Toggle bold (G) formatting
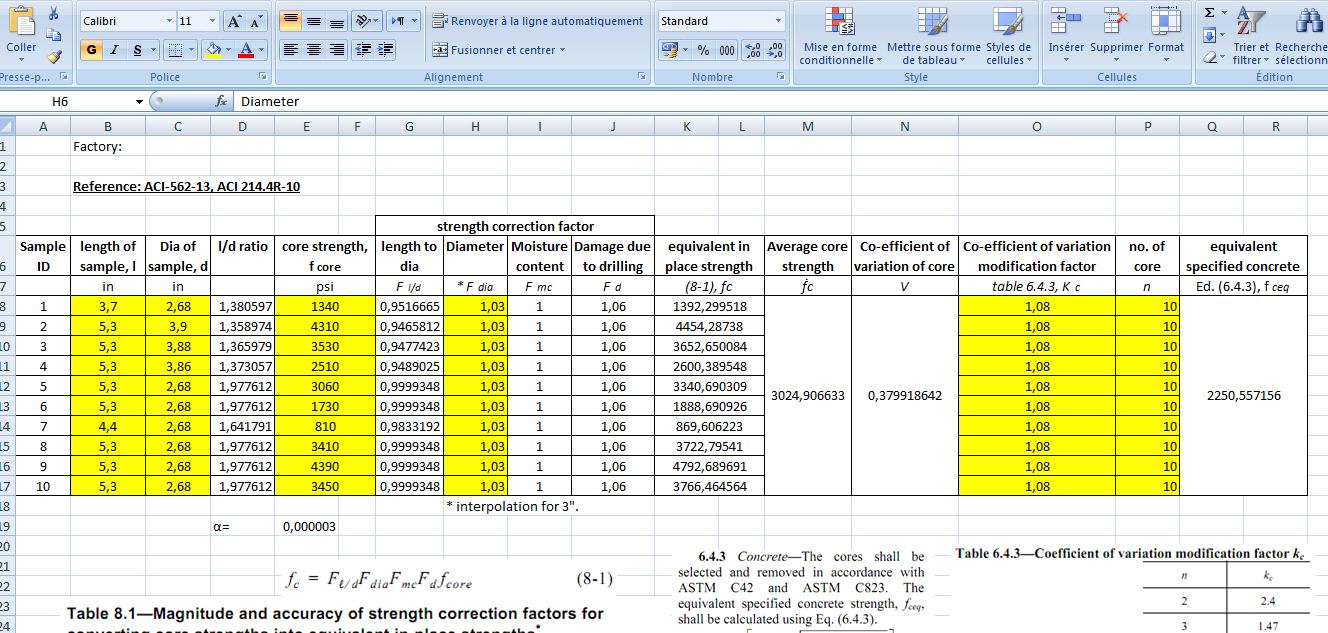This screenshot has width=1328, height=633. point(92,50)
